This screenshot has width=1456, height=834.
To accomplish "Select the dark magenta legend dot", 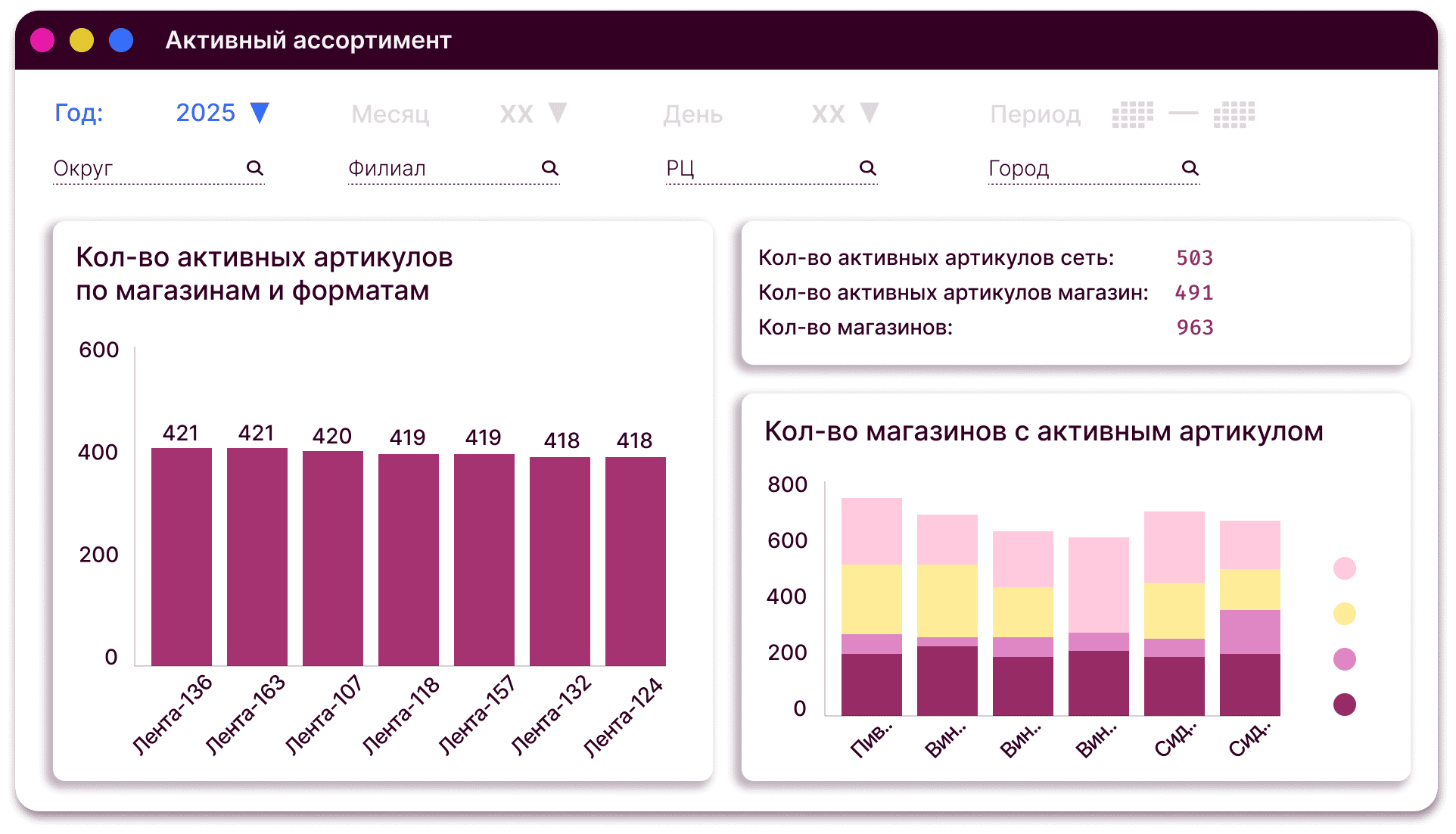I will (1344, 705).
